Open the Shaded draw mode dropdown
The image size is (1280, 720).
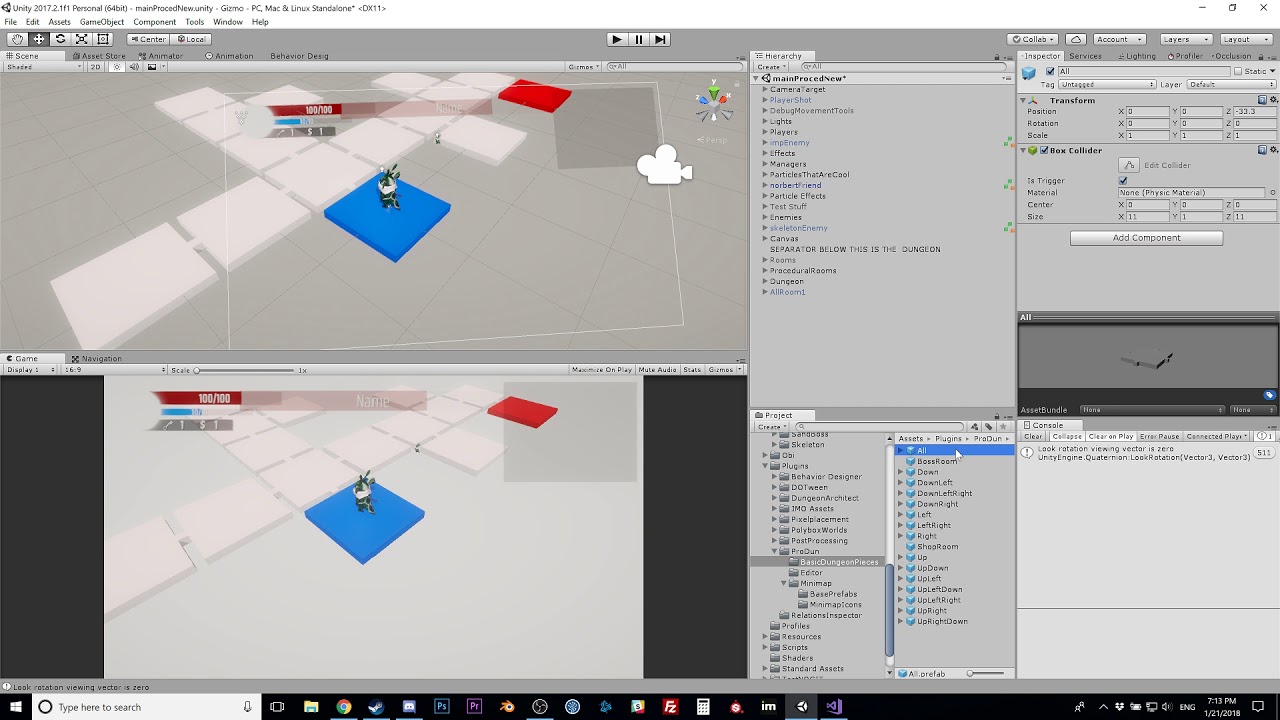tap(44, 67)
